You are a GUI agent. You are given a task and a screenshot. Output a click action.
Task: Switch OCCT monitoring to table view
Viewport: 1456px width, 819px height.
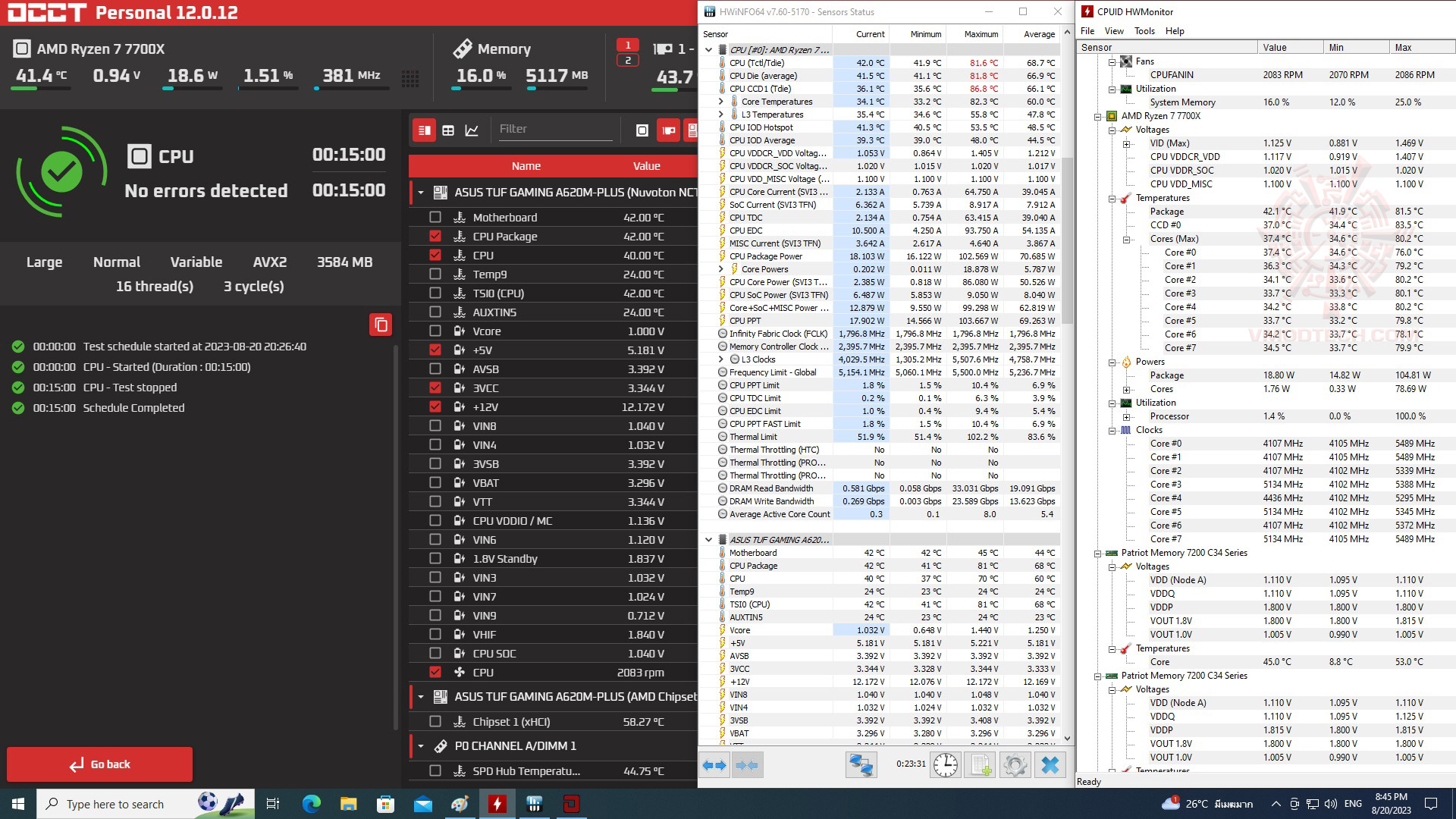(x=448, y=130)
